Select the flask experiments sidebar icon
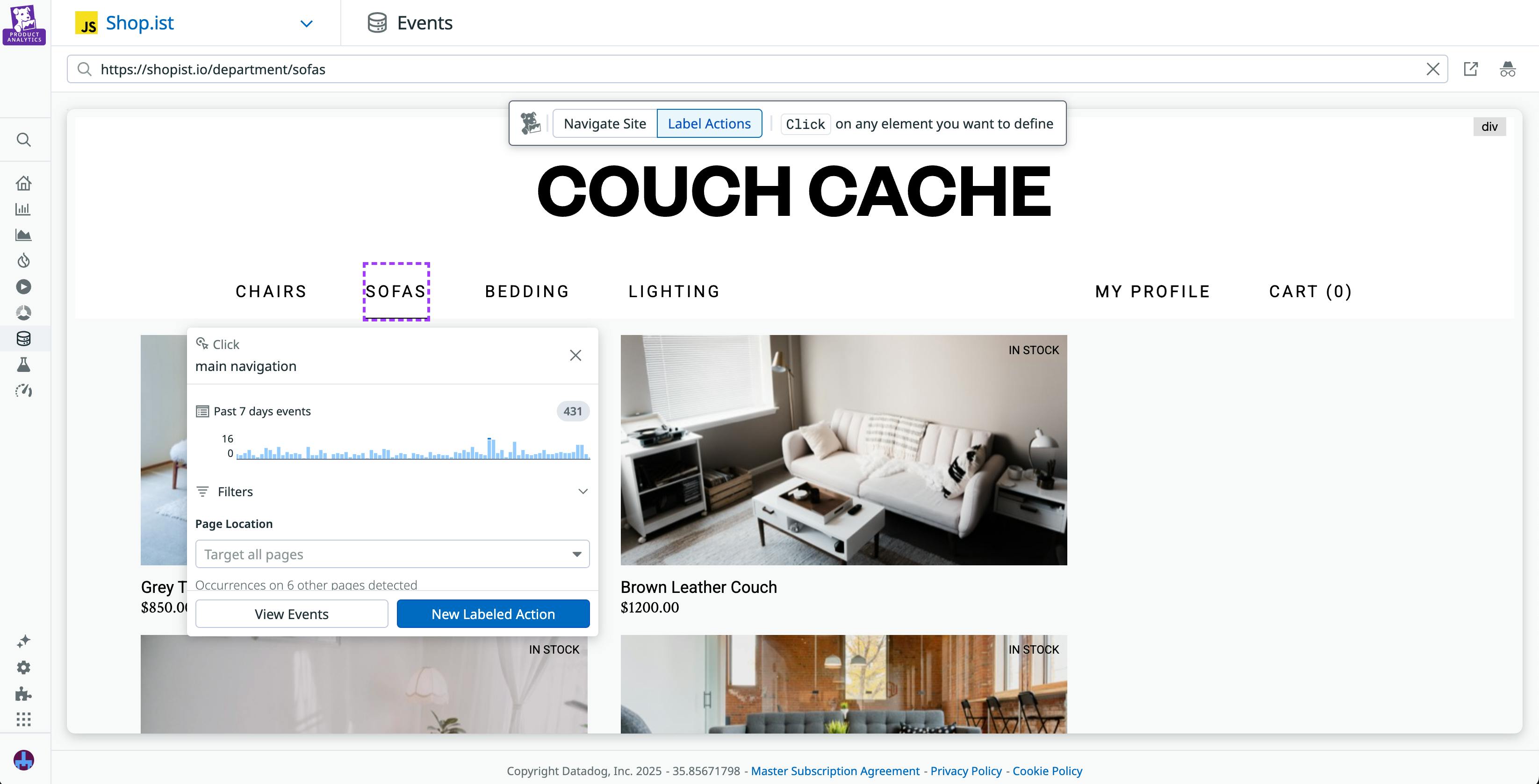 pyautogui.click(x=24, y=365)
